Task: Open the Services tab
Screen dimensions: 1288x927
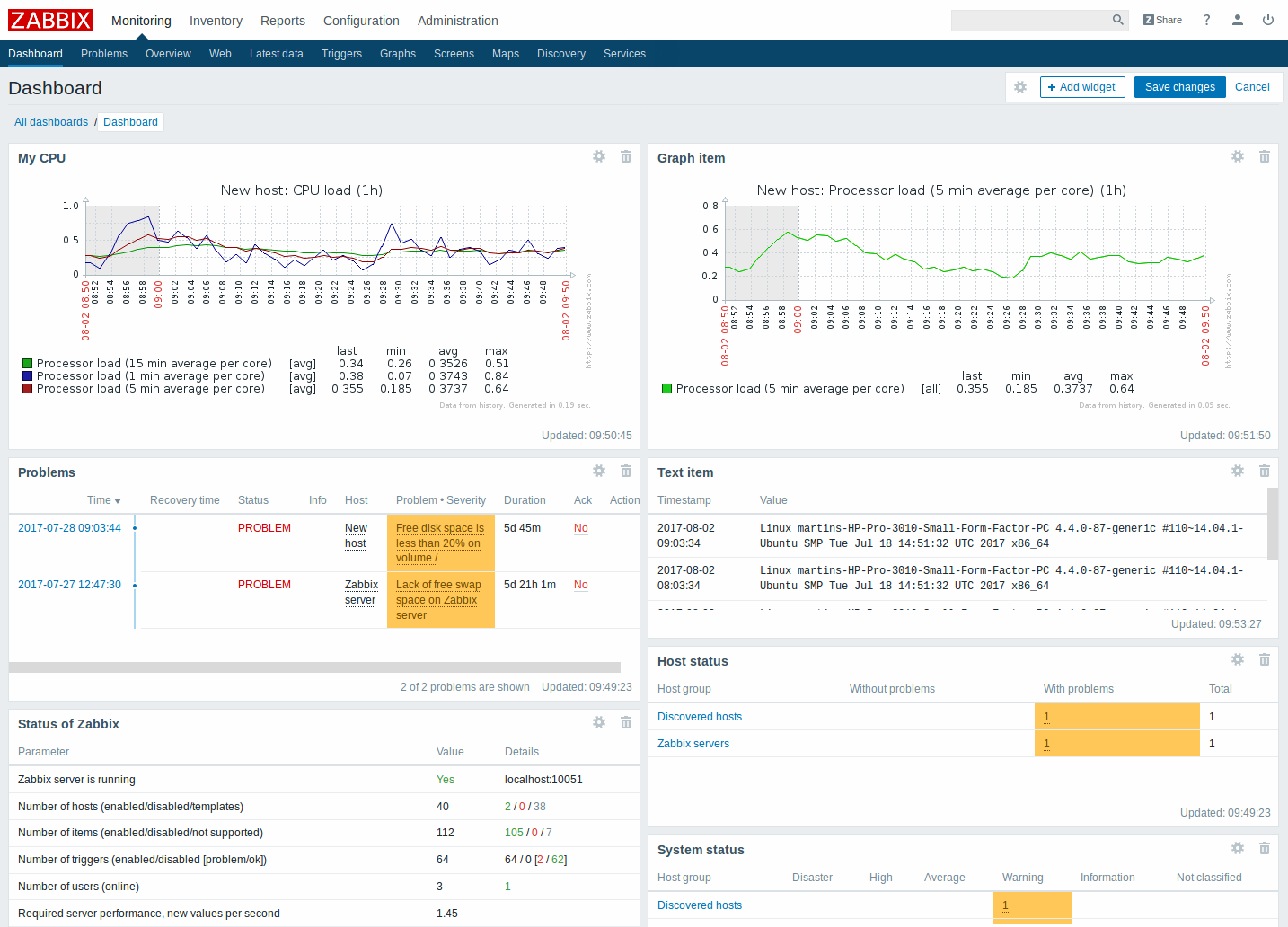Action: point(624,54)
